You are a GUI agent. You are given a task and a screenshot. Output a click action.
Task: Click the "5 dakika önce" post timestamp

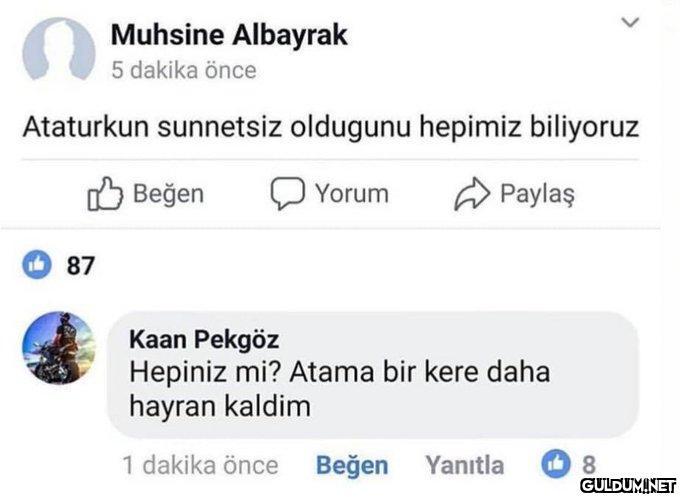[x=183, y=70]
